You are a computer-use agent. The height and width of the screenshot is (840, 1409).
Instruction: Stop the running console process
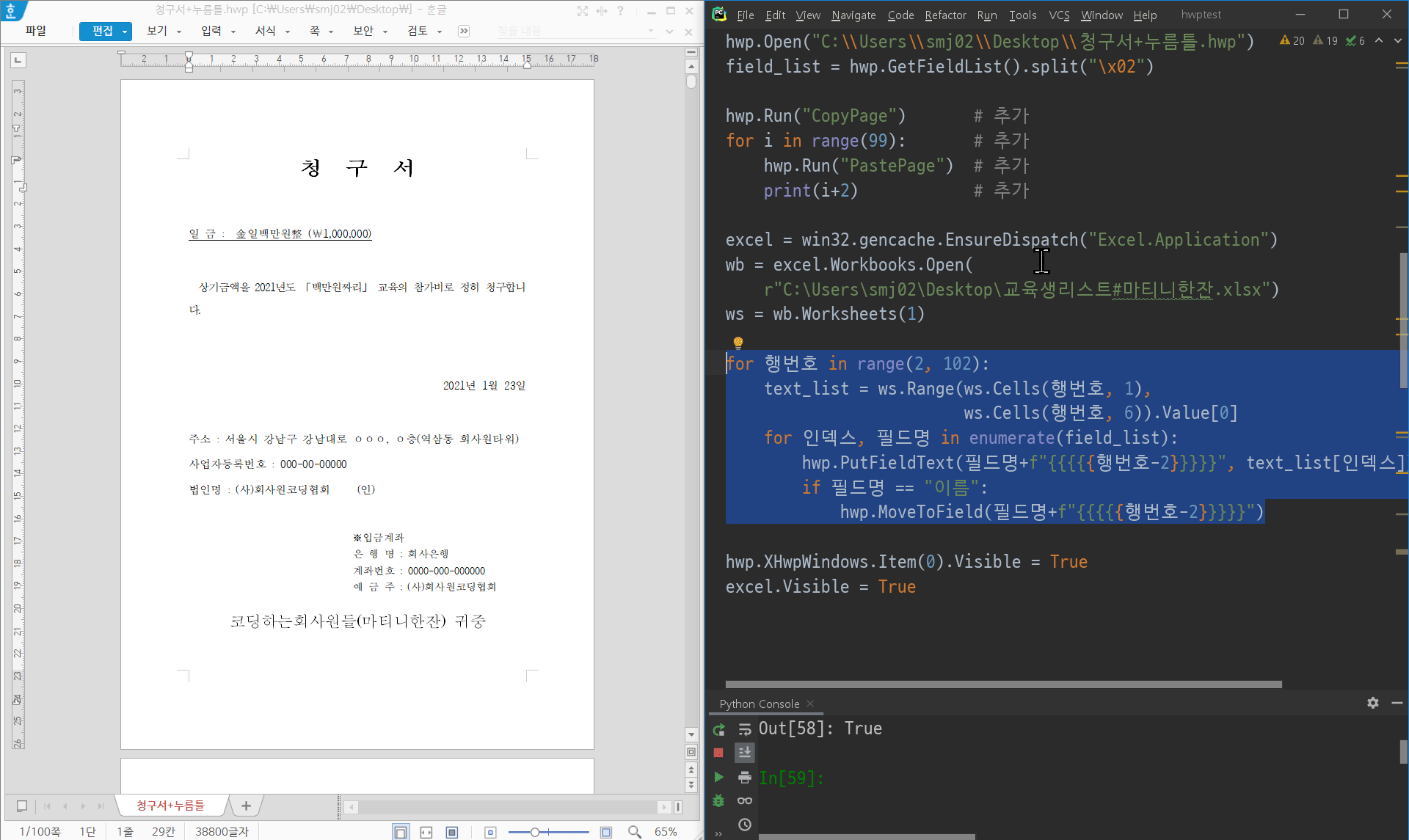[x=719, y=753]
